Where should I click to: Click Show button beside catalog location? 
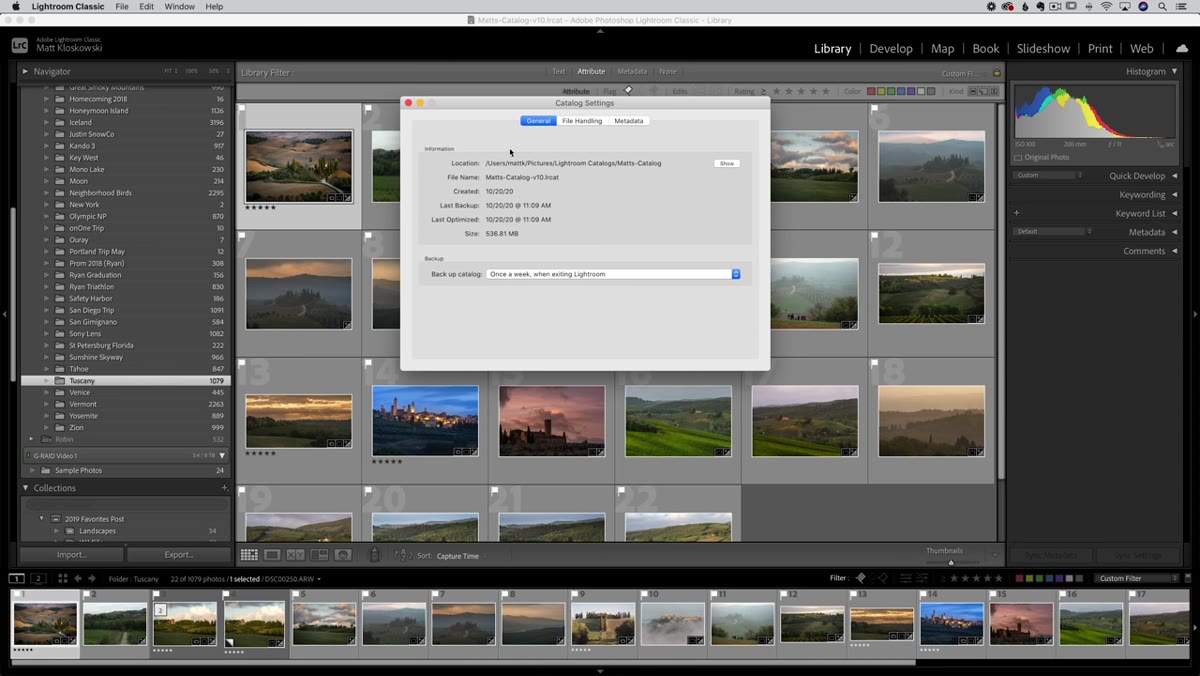click(x=727, y=163)
